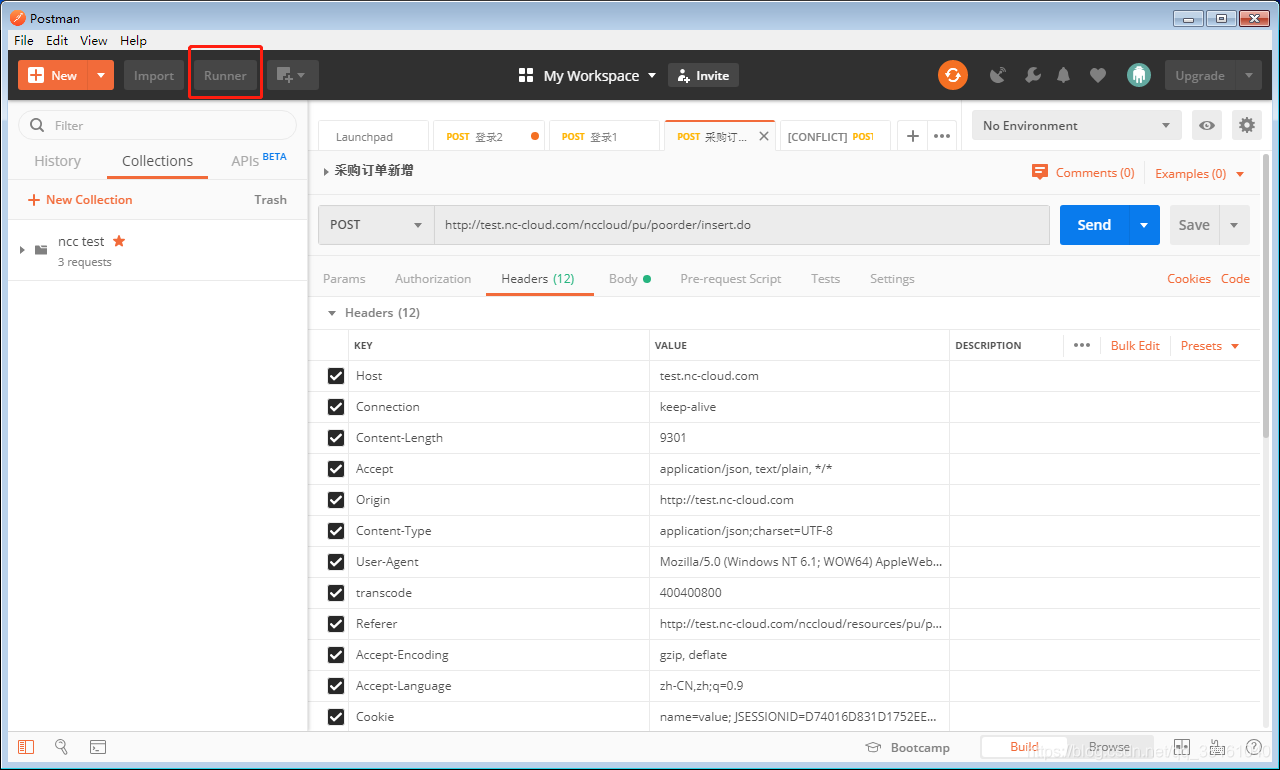Open the tab options ellipsis menu
This screenshot has width=1280, height=770.
942,136
